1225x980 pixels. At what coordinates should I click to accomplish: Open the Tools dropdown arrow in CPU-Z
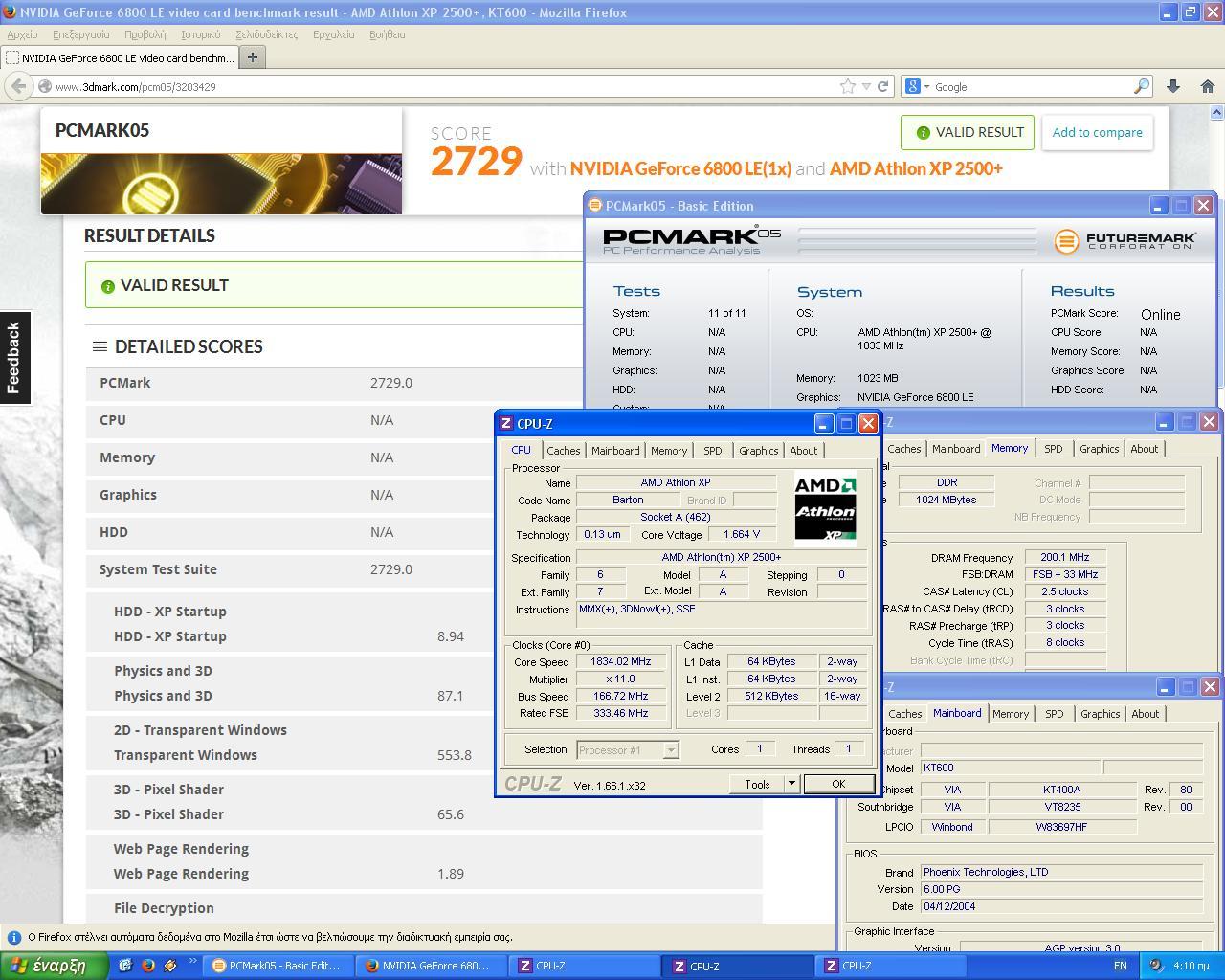tap(791, 784)
